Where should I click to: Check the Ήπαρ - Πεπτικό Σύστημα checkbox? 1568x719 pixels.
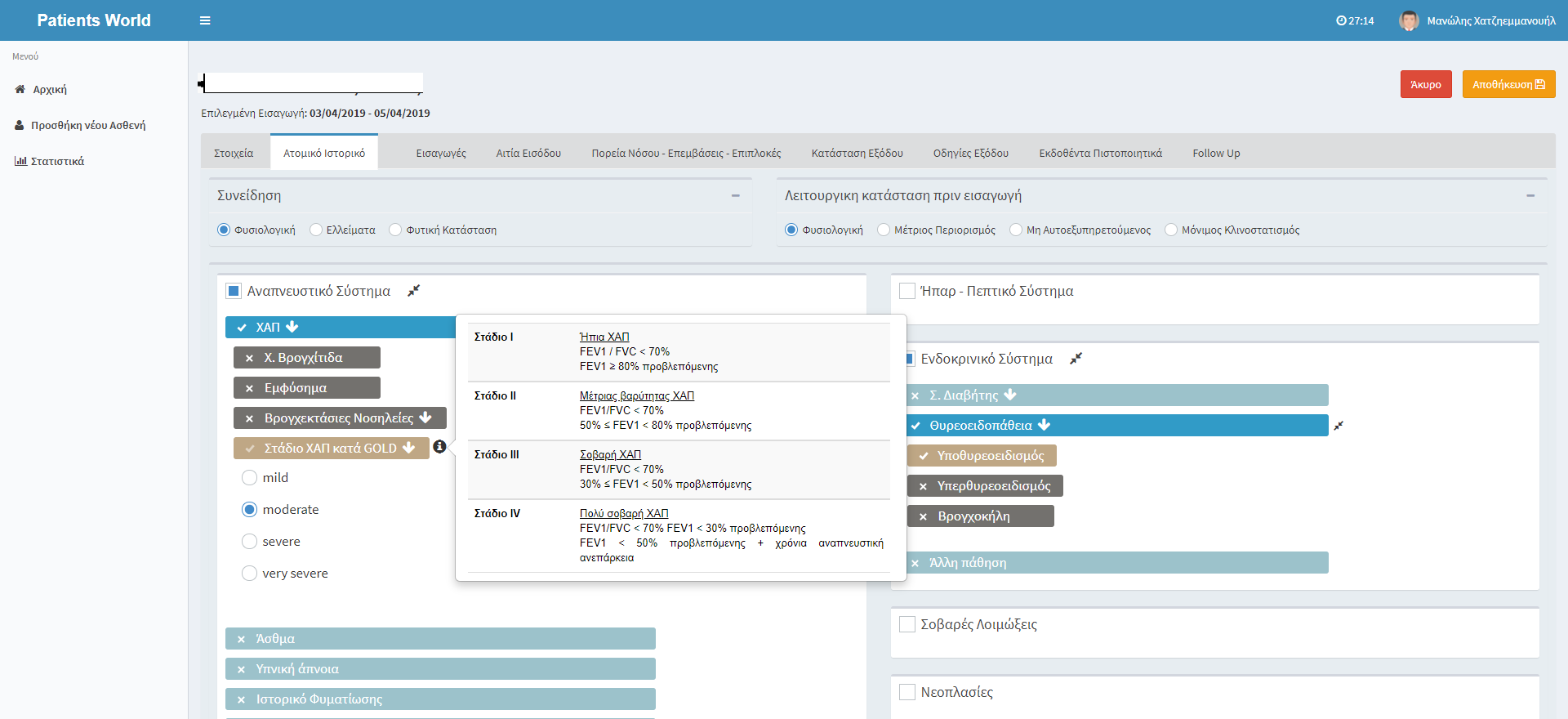pyautogui.click(x=906, y=291)
